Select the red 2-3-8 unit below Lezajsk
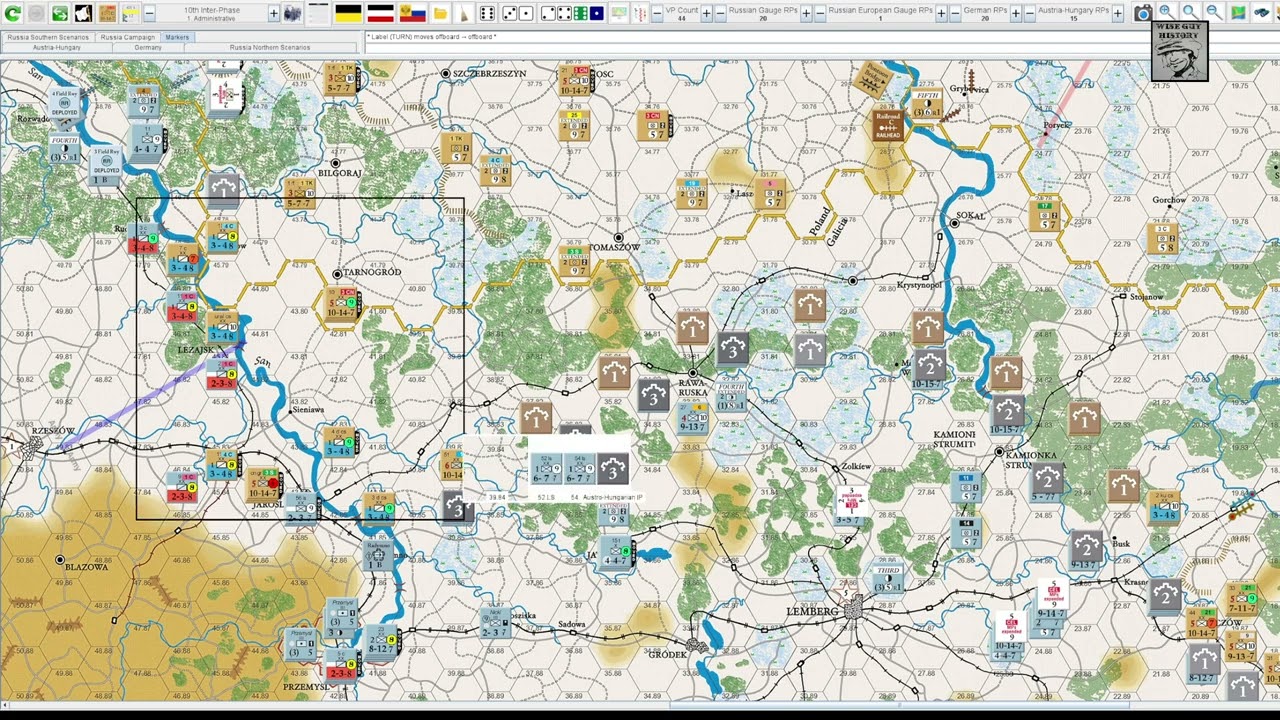 [221, 376]
